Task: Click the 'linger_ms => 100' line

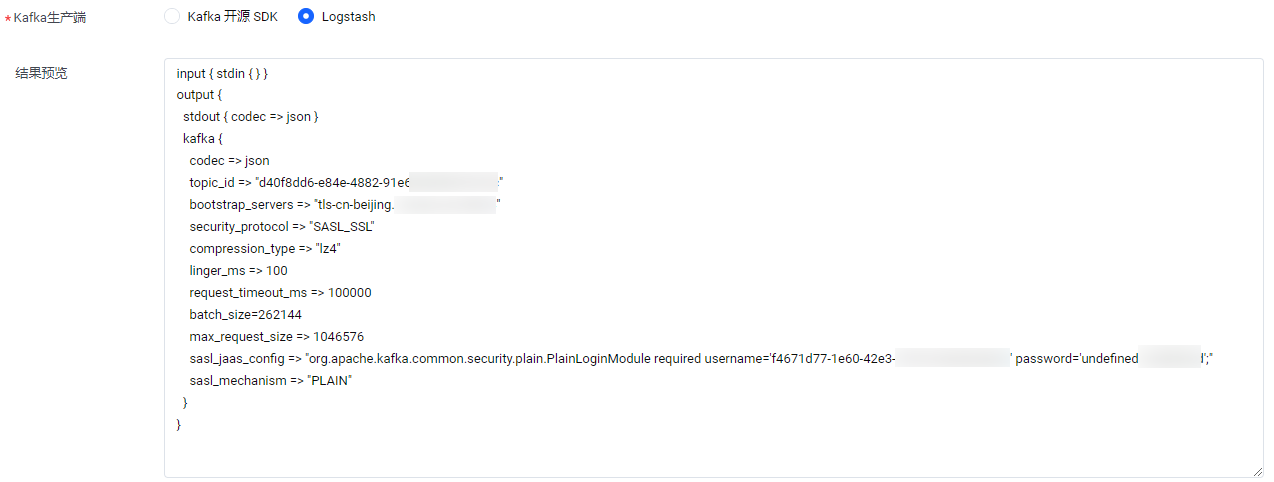Action: point(238,271)
